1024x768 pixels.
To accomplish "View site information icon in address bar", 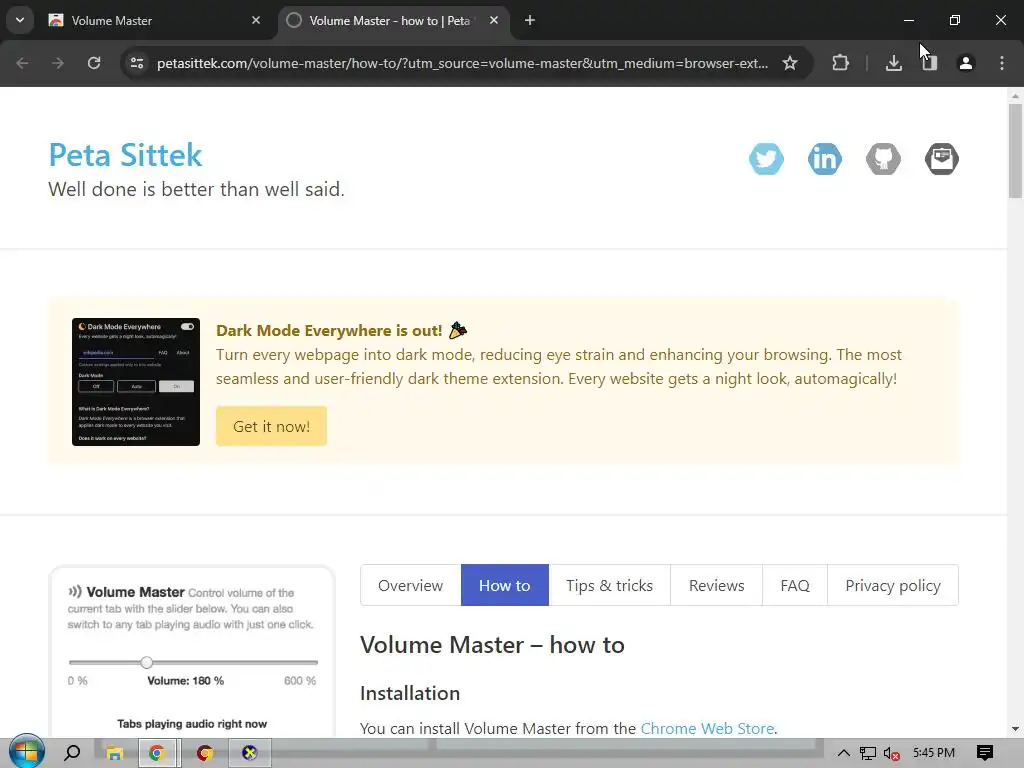I will tap(137, 63).
